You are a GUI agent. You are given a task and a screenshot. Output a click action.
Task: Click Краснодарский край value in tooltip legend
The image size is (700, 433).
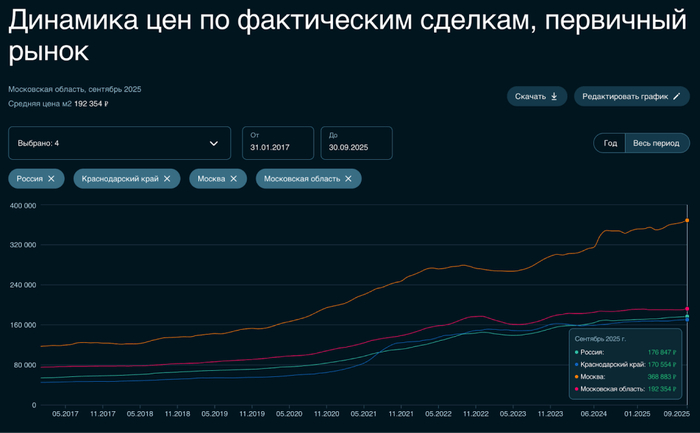tap(664, 364)
